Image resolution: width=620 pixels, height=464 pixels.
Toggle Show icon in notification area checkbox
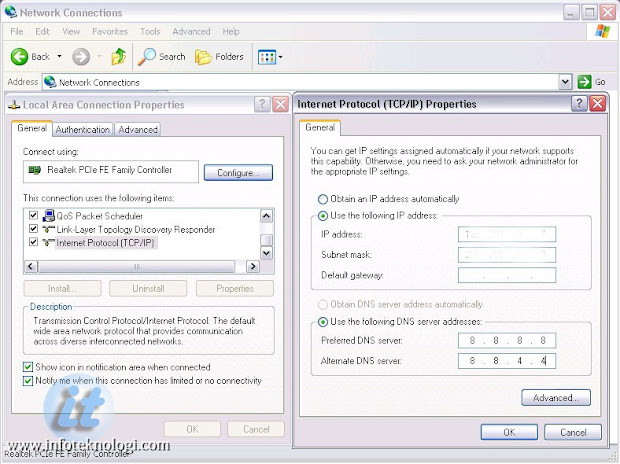28,367
